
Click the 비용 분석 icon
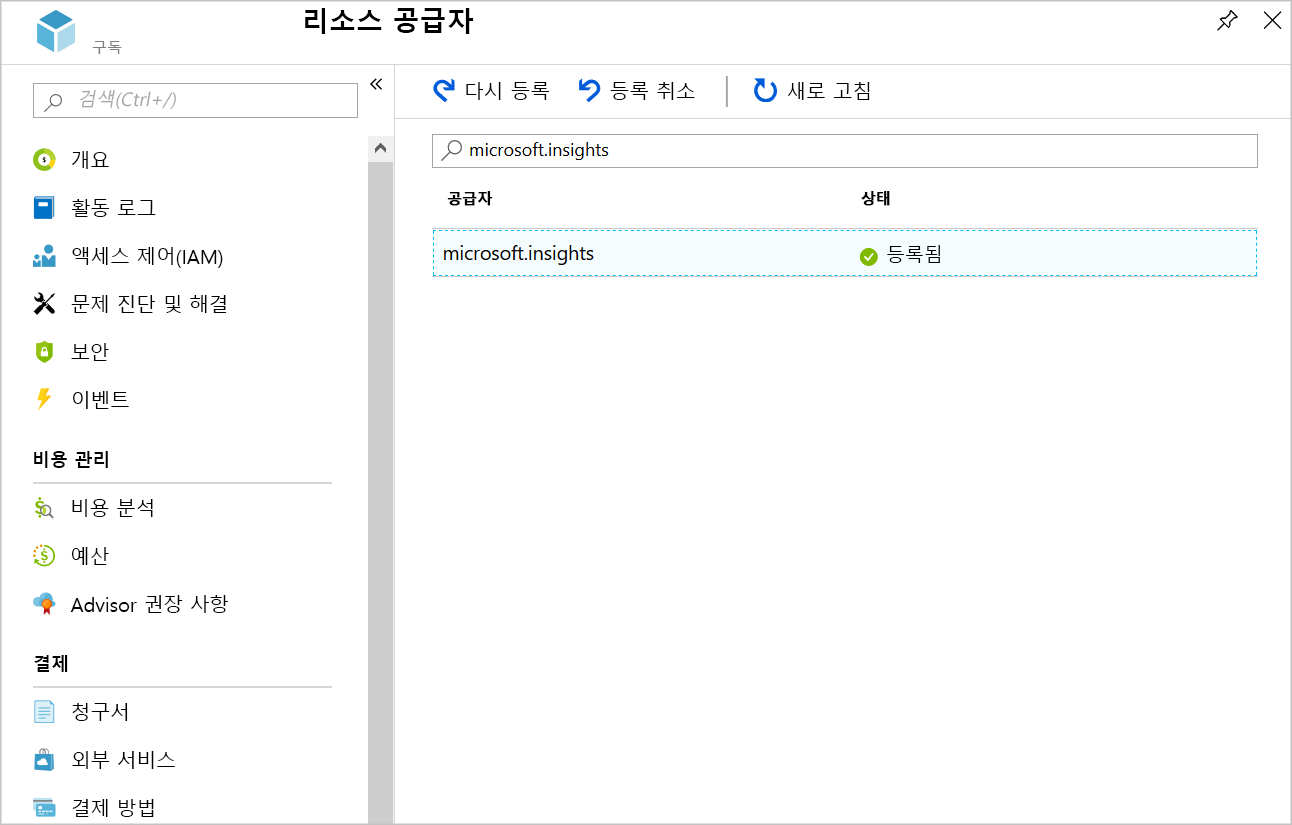44,508
